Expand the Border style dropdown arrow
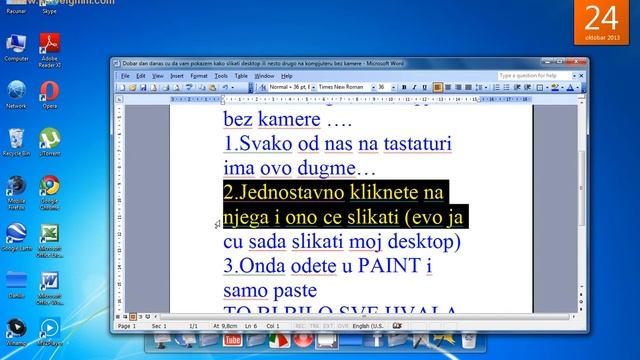Screen dimensions: 640x360 click(547, 87)
